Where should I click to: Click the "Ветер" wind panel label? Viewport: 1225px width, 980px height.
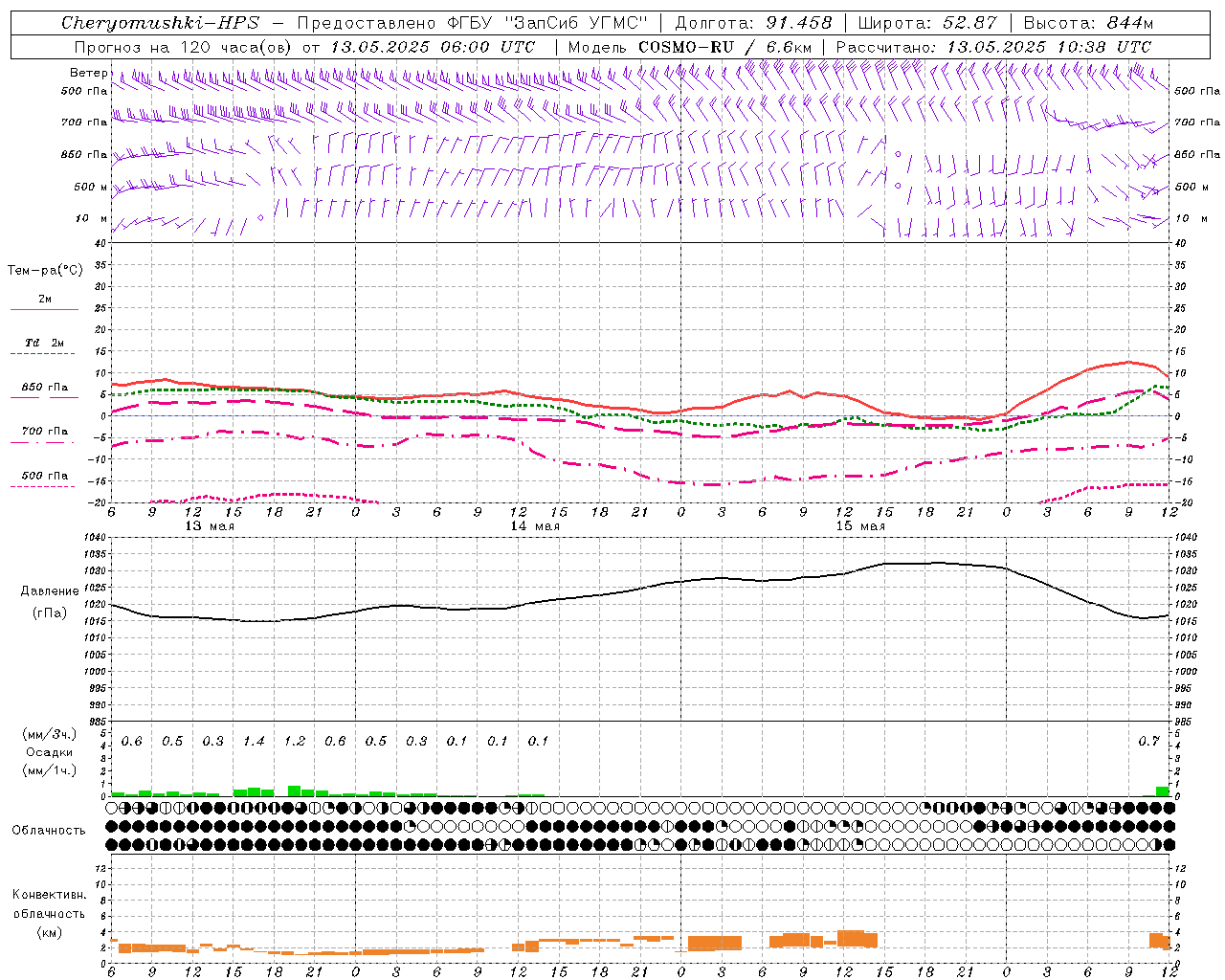pyautogui.click(x=88, y=73)
